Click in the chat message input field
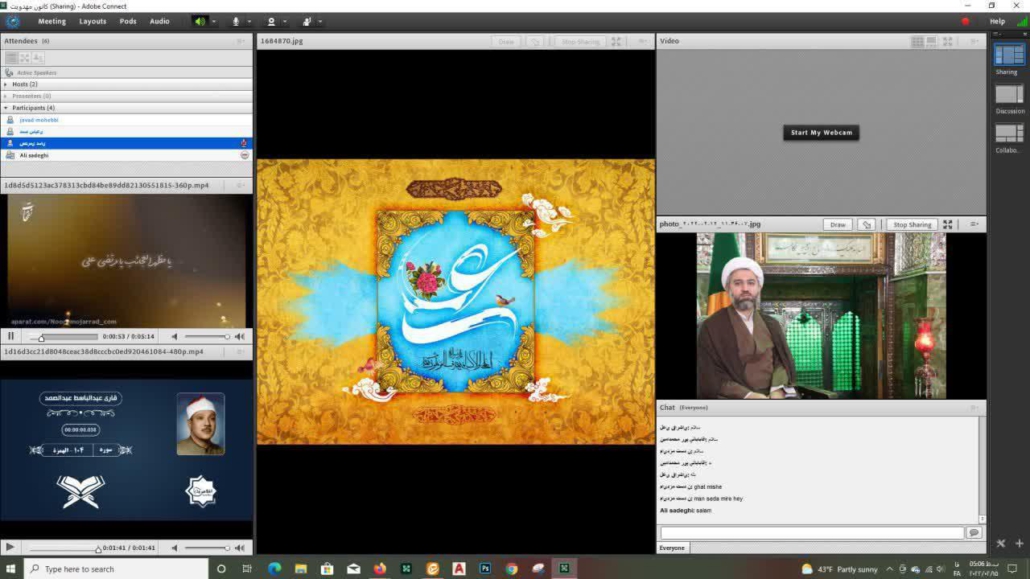Viewport: 1030px width, 579px height. [812, 533]
